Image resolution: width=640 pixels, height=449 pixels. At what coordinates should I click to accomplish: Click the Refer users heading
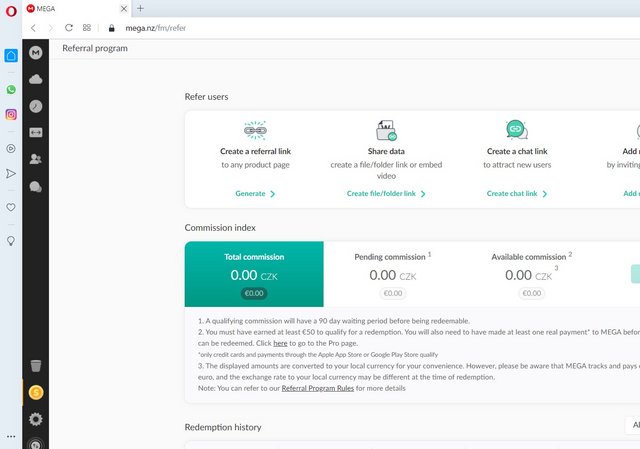pyautogui.click(x=206, y=97)
